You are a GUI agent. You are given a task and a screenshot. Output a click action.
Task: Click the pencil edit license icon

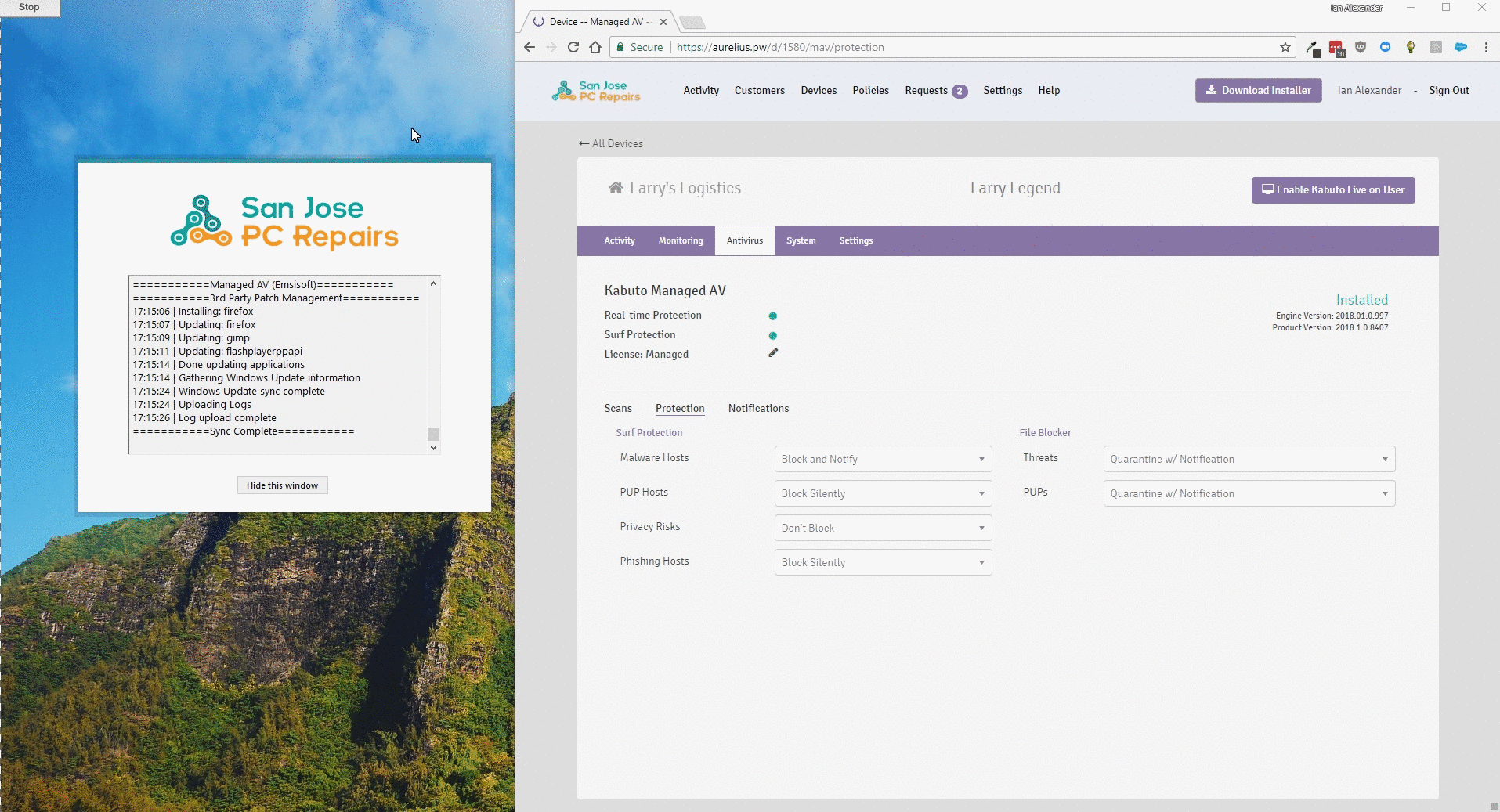[773, 353]
